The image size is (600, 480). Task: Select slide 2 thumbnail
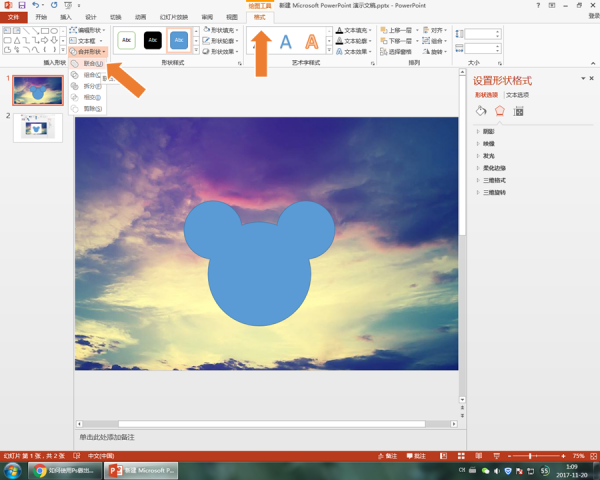pos(38,128)
